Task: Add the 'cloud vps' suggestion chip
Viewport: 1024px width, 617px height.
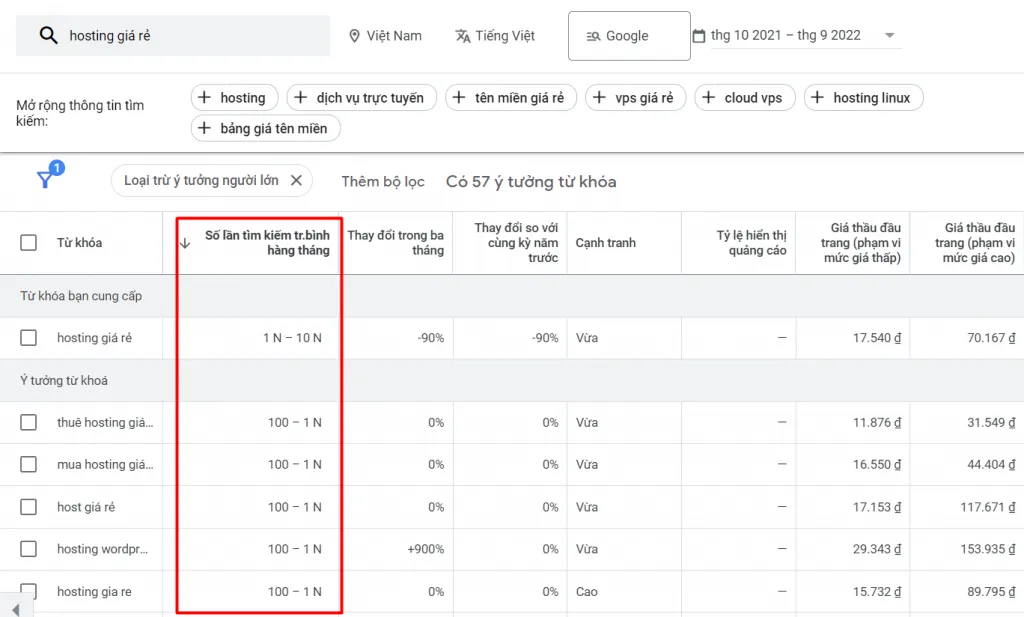Action: [x=744, y=98]
